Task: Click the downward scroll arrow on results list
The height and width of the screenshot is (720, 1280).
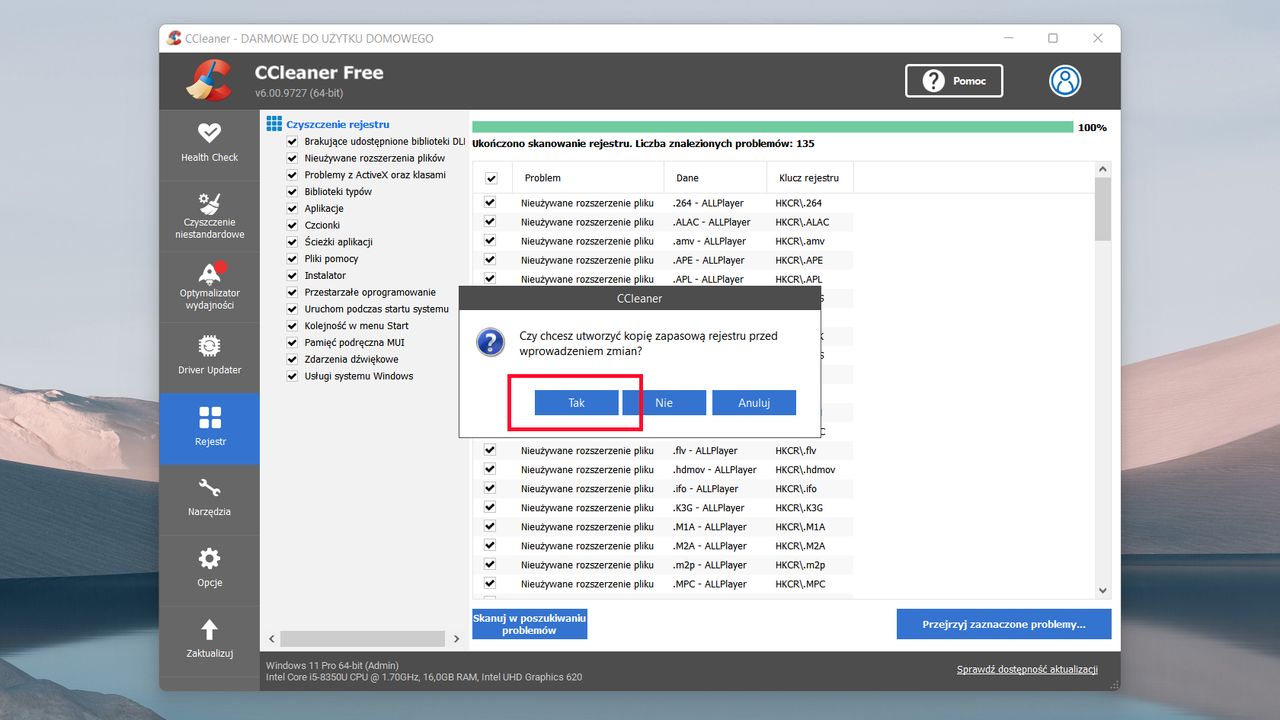Action: (x=1103, y=589)
